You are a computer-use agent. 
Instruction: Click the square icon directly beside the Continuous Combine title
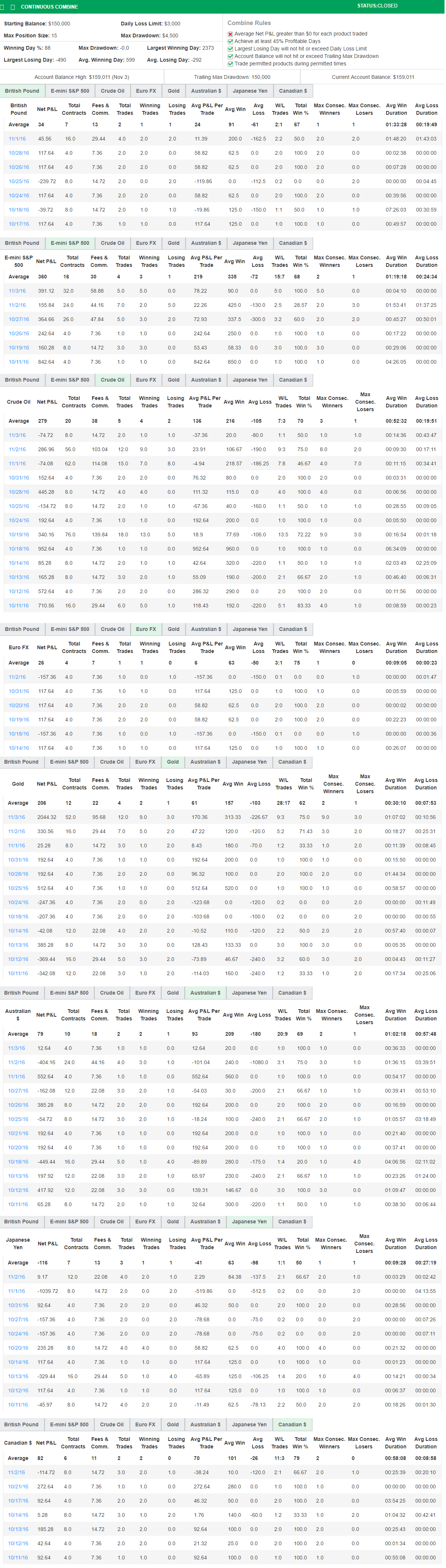tap(13, 7)
